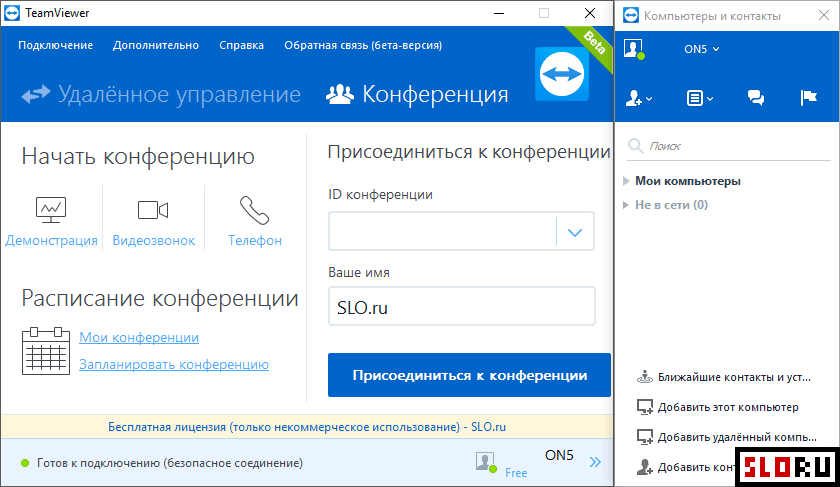Switch to Конференция tab
840x487 pixels.
click(x=417, y=94)
